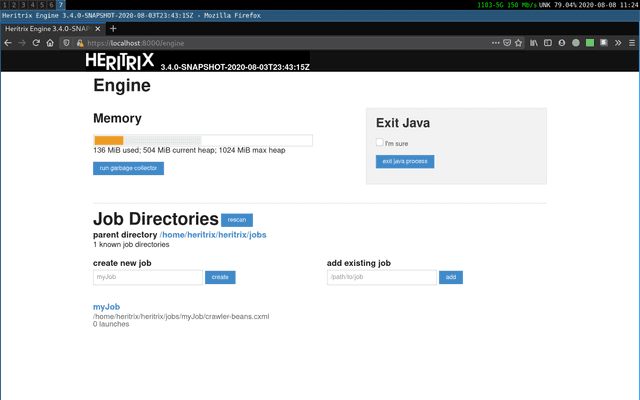This screenshot has height=400, width=640.
Task: Click the white square extension icon next to overflow
Action: click(x=604, y=42)
